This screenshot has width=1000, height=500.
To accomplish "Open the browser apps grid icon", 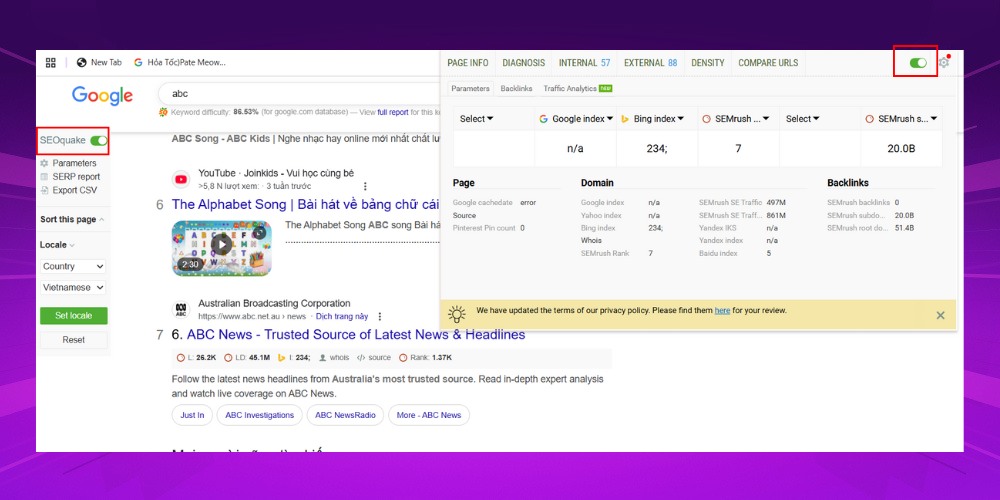I will click(x=51, y=62).
